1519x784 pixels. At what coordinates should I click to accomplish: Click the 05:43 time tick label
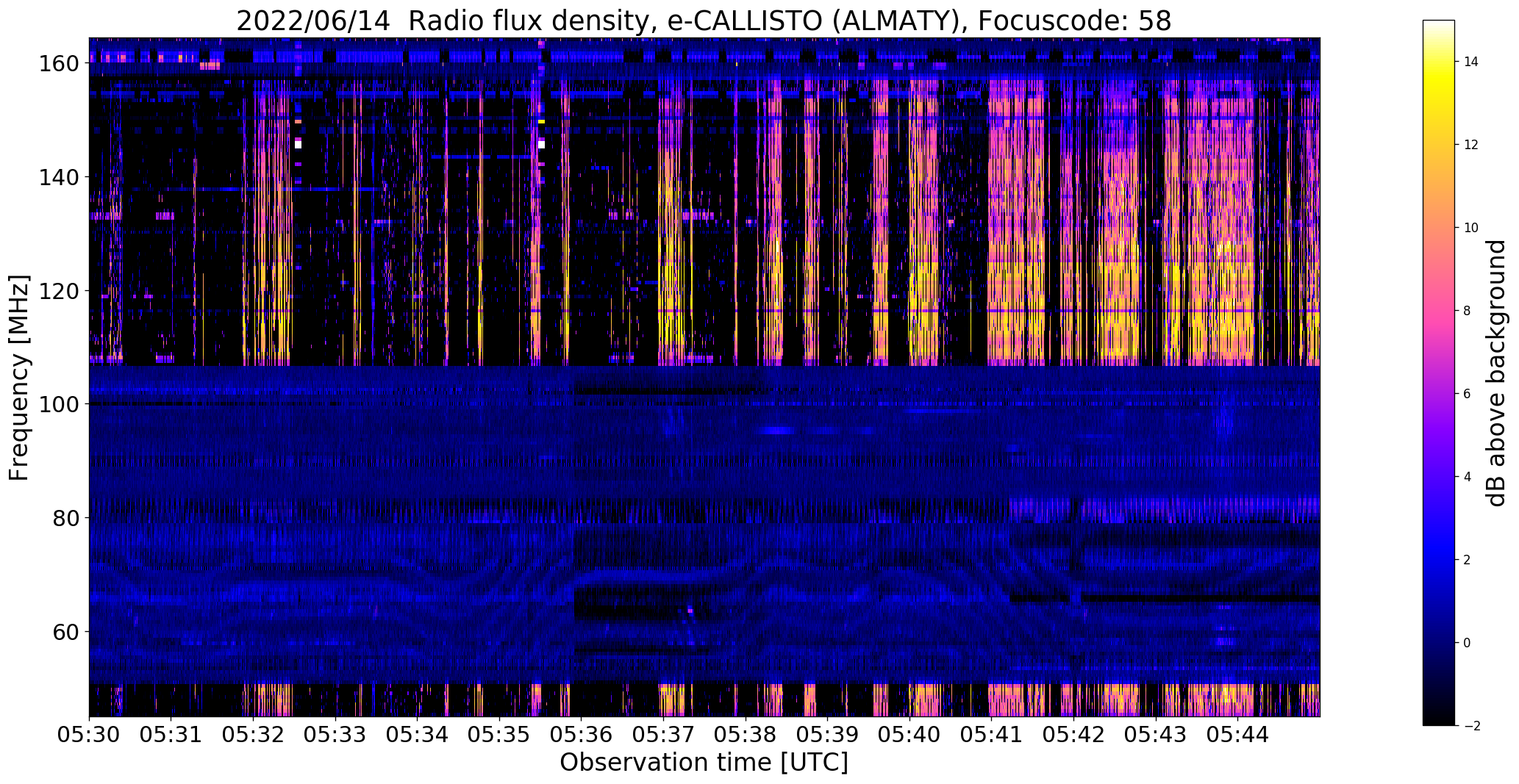coord(1157,734)
